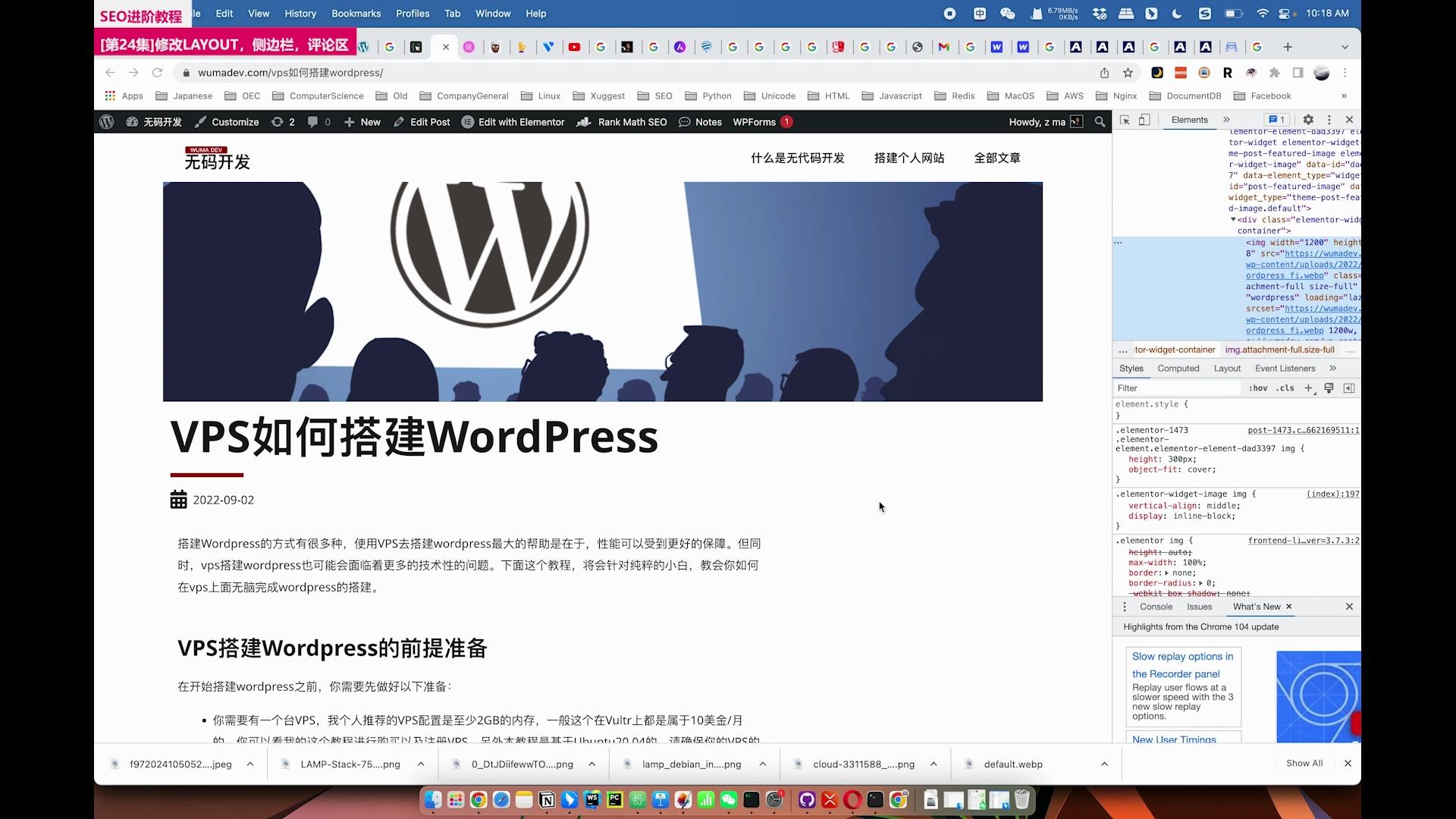Open the tab search dropdown arrow

click(1345, 47)
